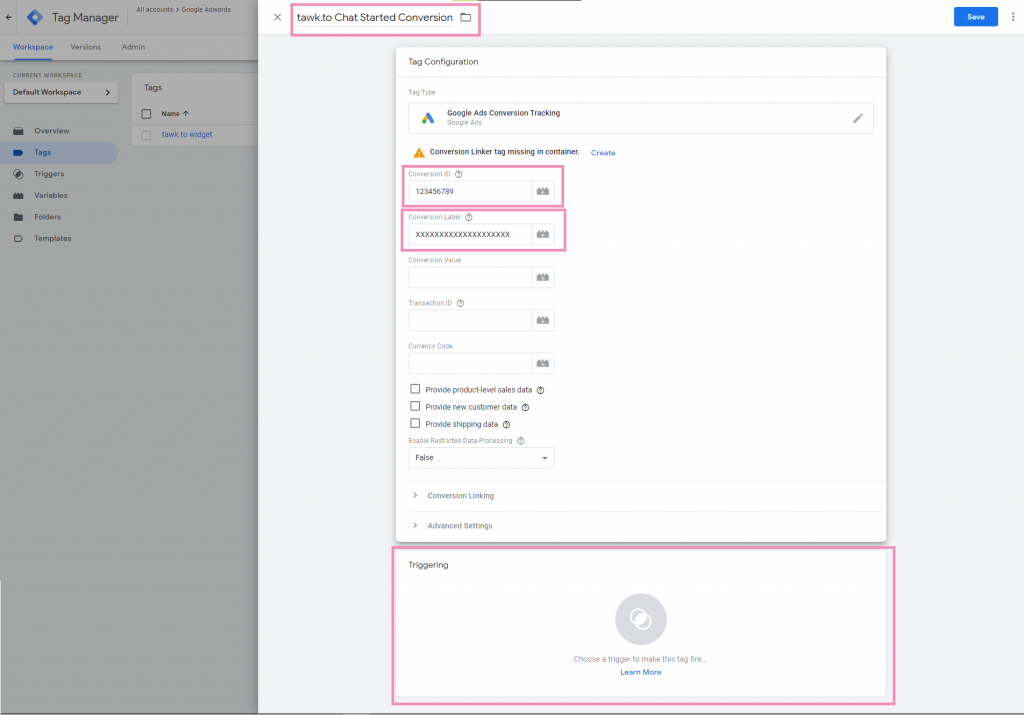The height and width of the screenshot is (715, 1024).
Task: Open variable picker for Conversion ID
Action: (543, 191)
